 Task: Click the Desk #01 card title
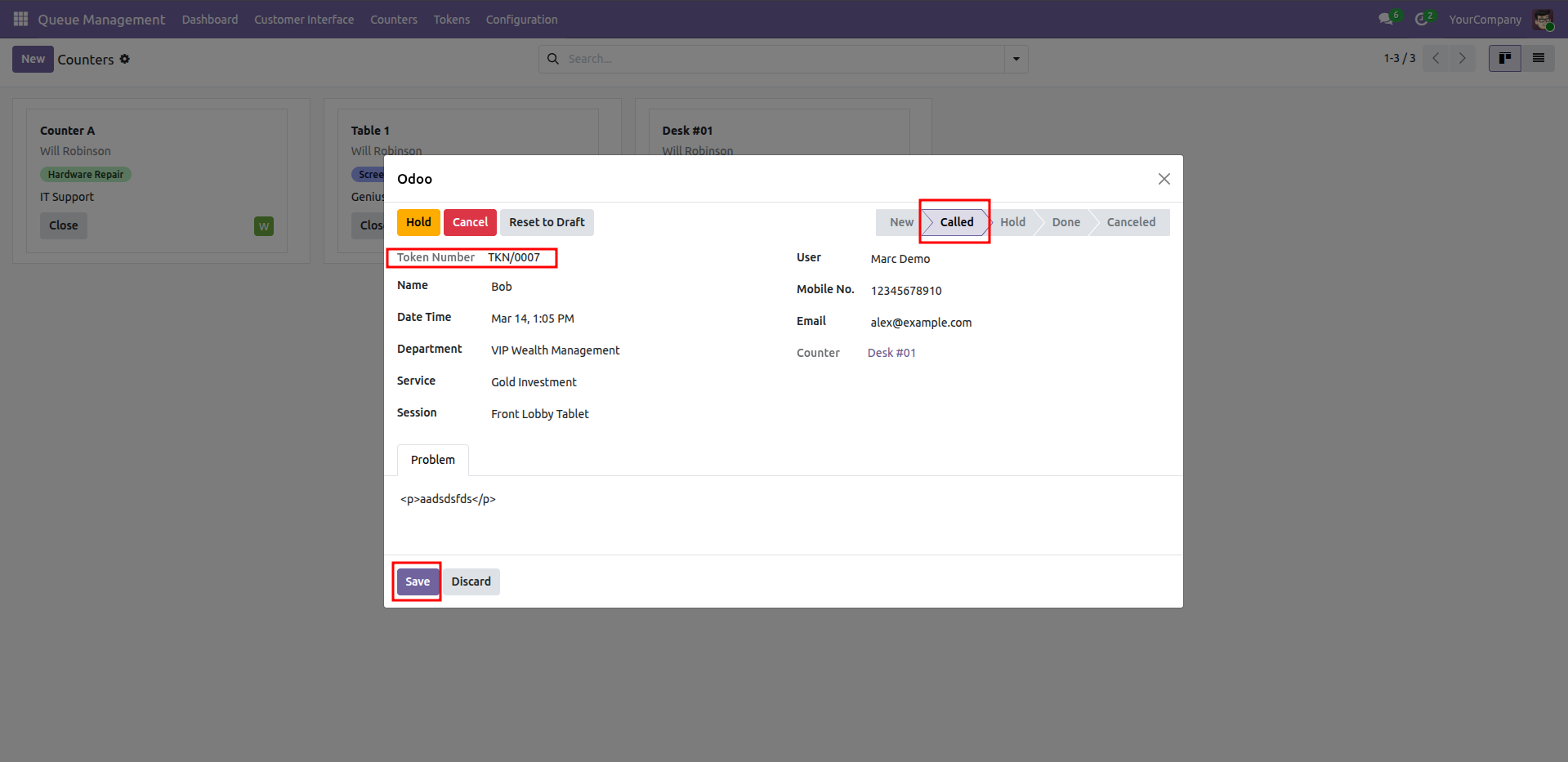tap(687, 131)
